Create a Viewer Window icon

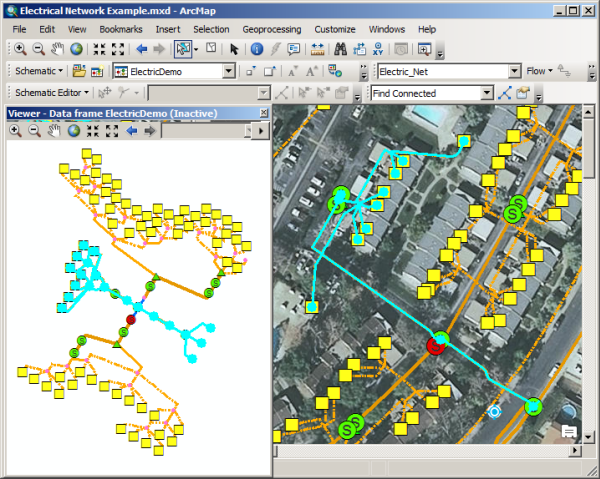424,49
